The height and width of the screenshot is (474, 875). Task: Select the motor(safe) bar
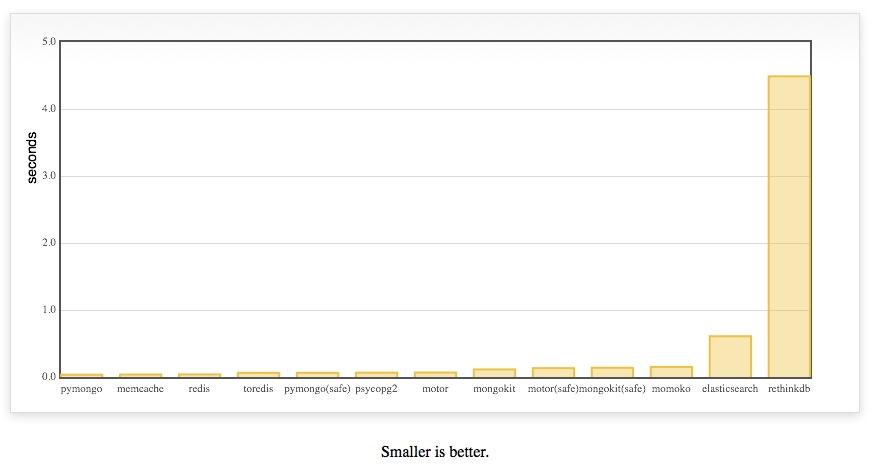(x=553, y=372)
